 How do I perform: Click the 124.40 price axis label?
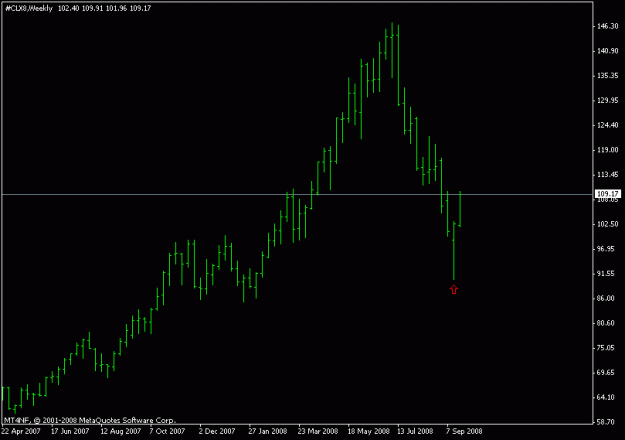point(608,125)
